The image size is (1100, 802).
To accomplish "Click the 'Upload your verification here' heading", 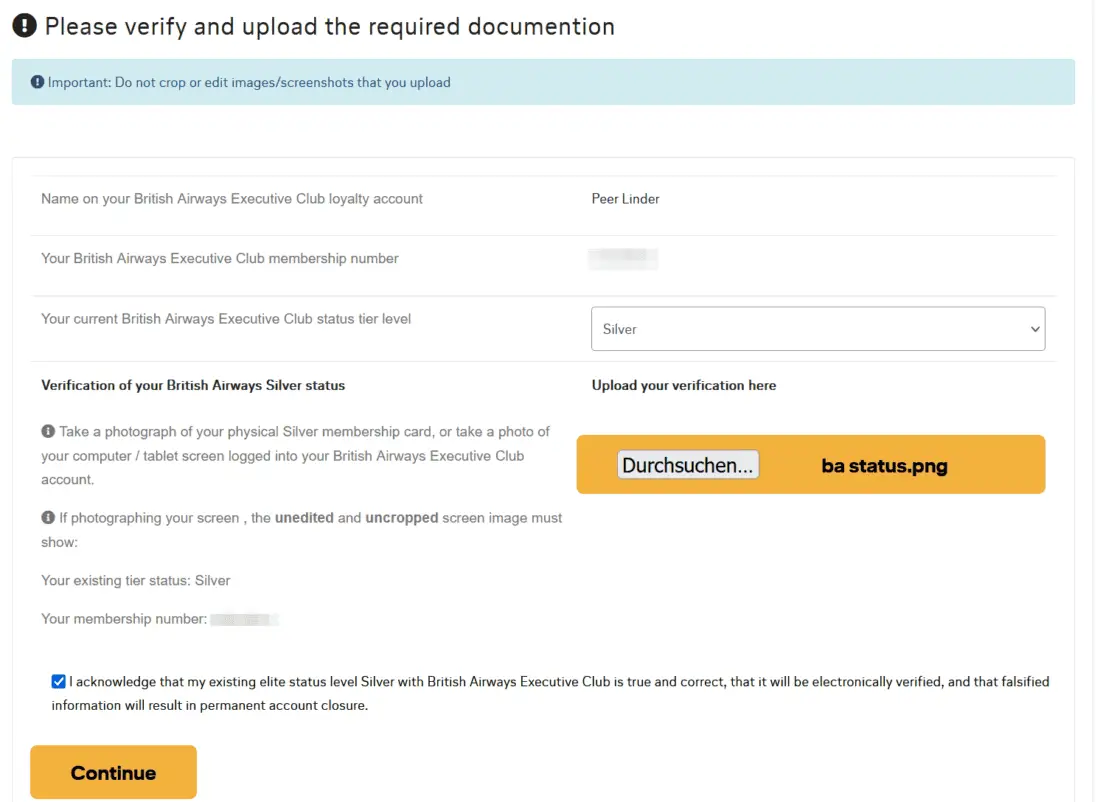I will 683,385.
